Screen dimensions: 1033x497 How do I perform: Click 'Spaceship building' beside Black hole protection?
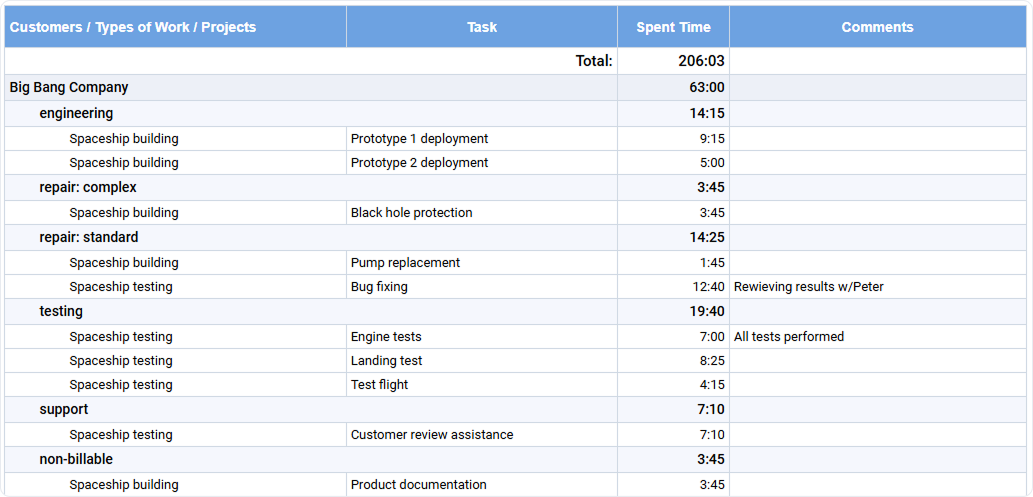tap(124, 213)
